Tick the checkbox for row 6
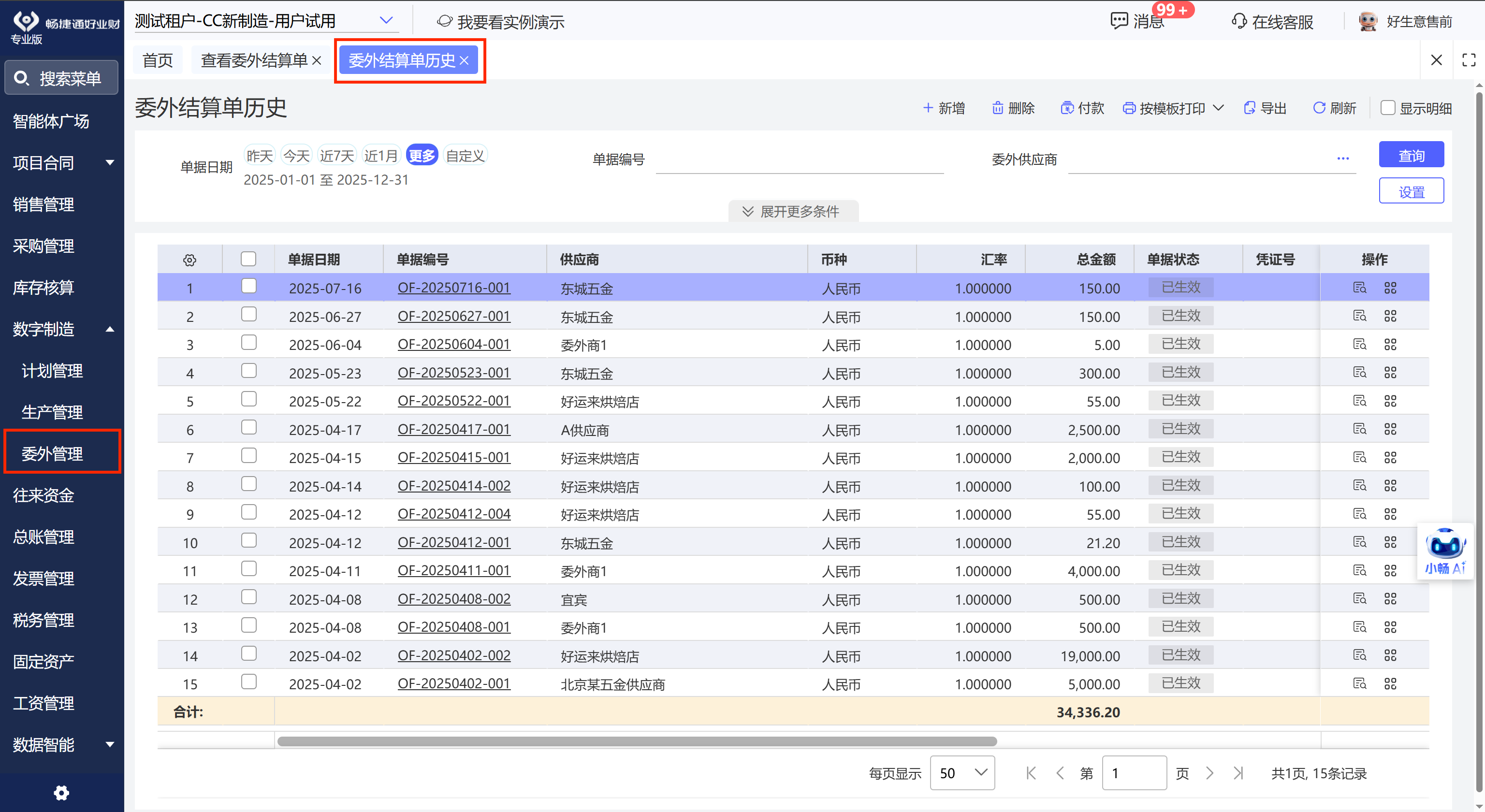This screenshot has width=1485, height=812. click(248, 428)
